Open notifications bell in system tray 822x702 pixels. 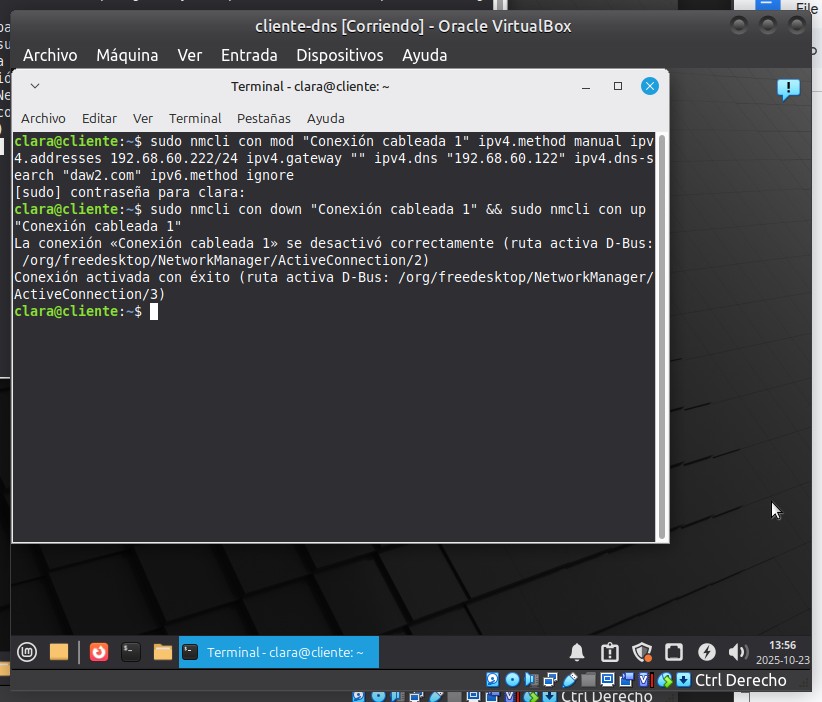pyautogui.click(x=577, y=652)
